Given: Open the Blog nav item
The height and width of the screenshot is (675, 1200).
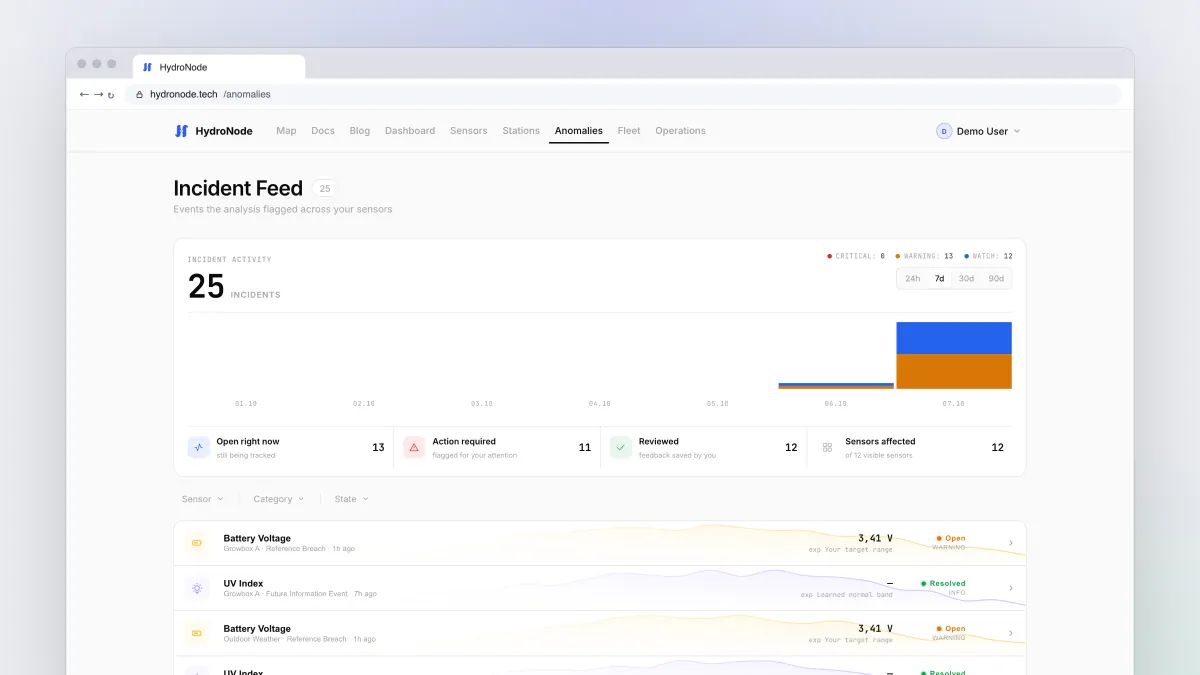Looking at the screenshot, I should click(x=360, y=131).
